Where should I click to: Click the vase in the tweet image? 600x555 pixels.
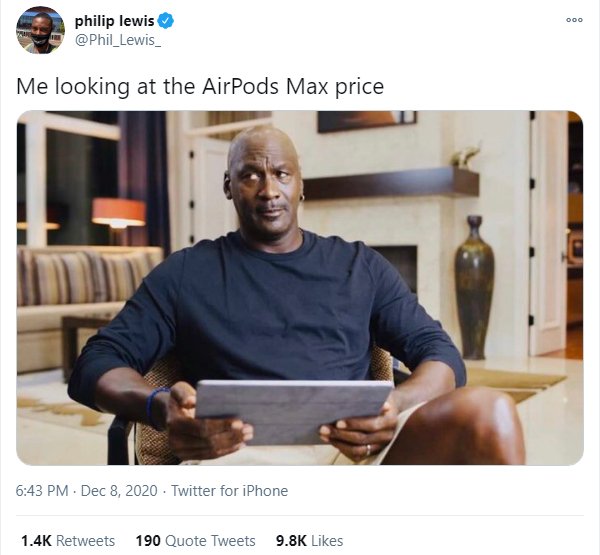tap(474, 287)
